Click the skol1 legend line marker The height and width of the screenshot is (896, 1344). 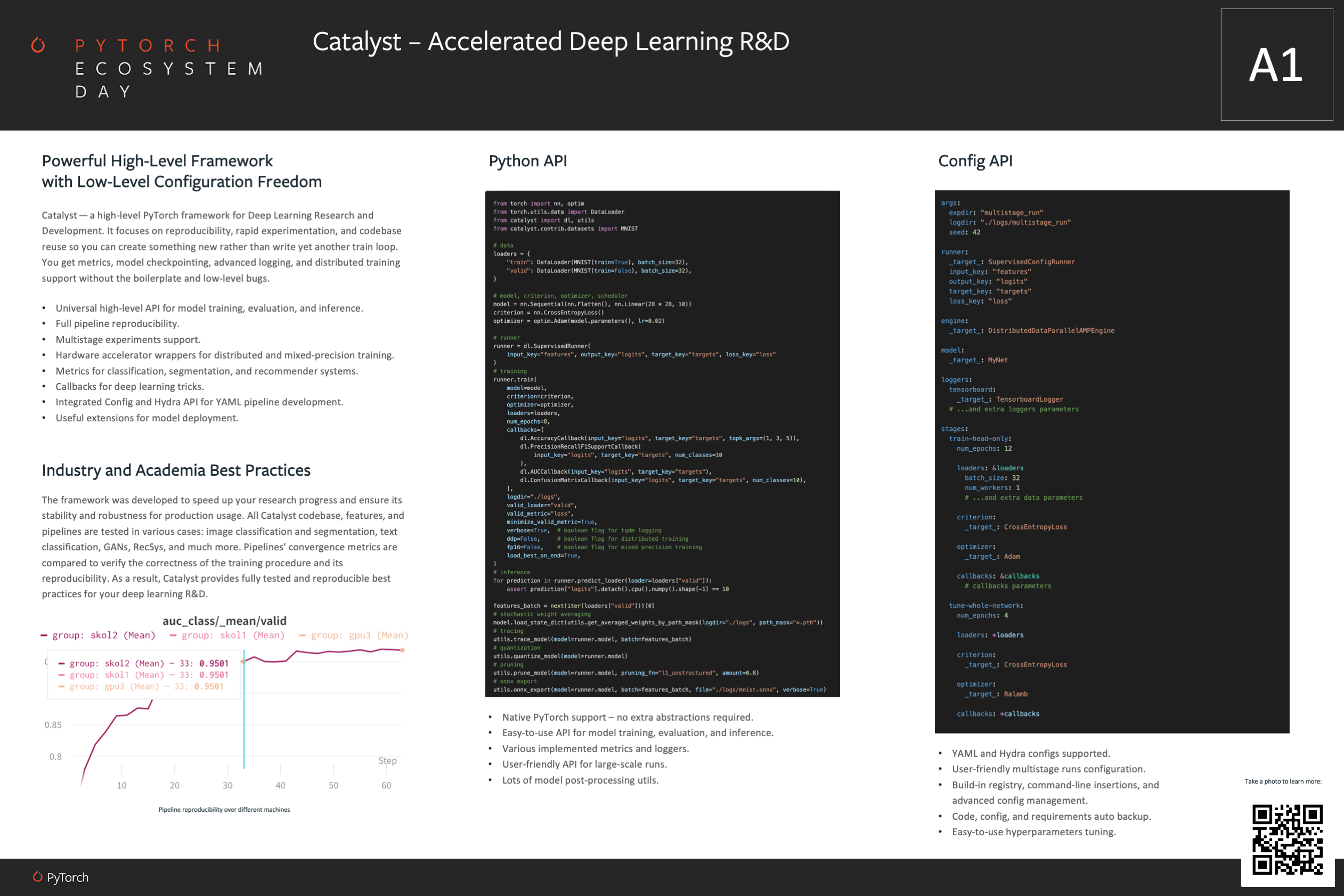coord(173,636)
